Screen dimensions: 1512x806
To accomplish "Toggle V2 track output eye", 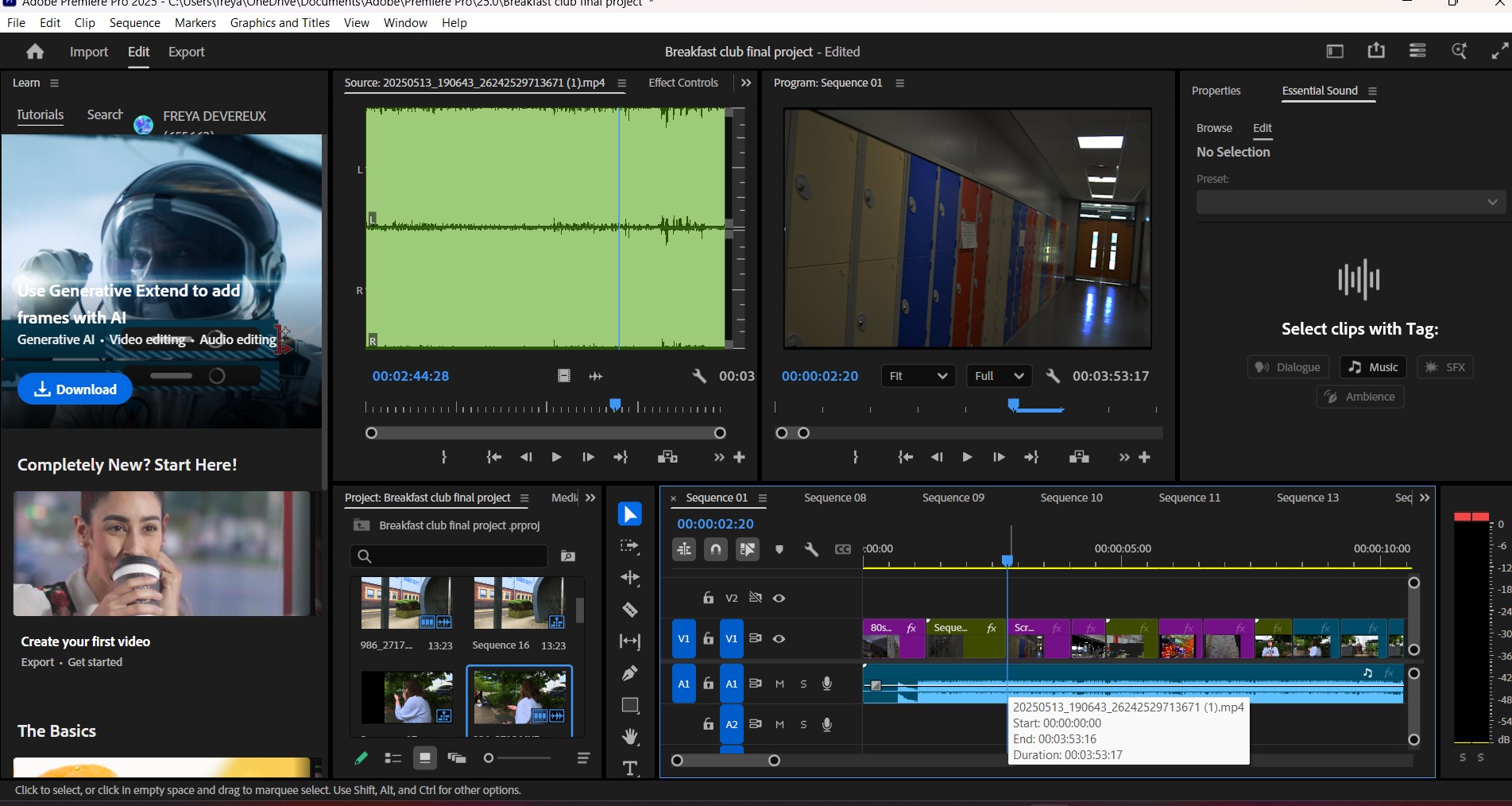I will 779,598.
